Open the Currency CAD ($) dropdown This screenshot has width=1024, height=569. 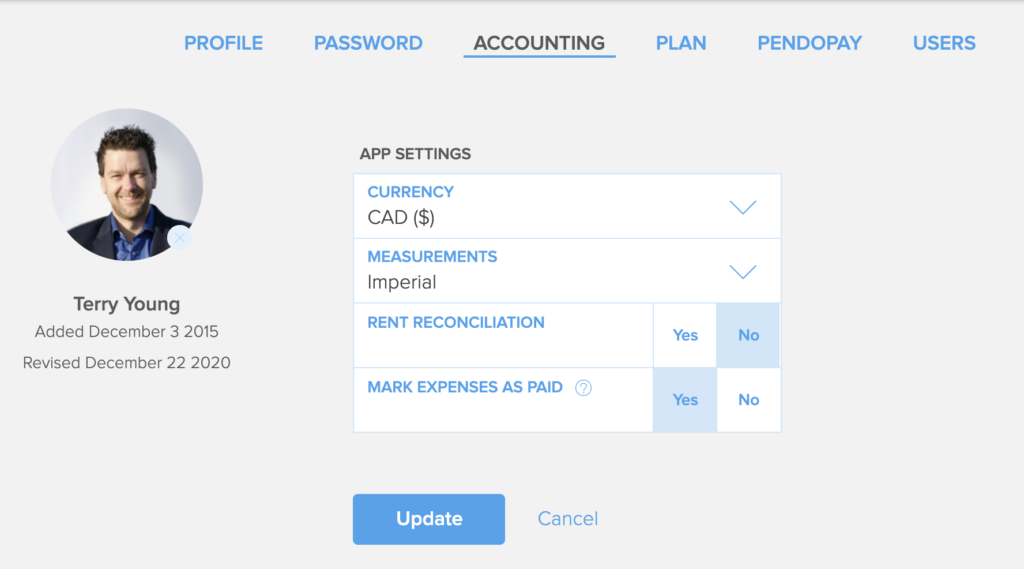[x=567, y=206]
